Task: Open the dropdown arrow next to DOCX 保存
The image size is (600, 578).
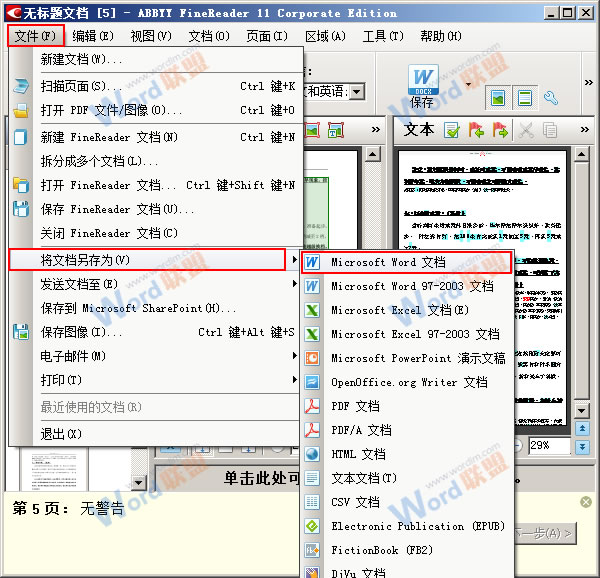Action: click(x=468, y=84)
